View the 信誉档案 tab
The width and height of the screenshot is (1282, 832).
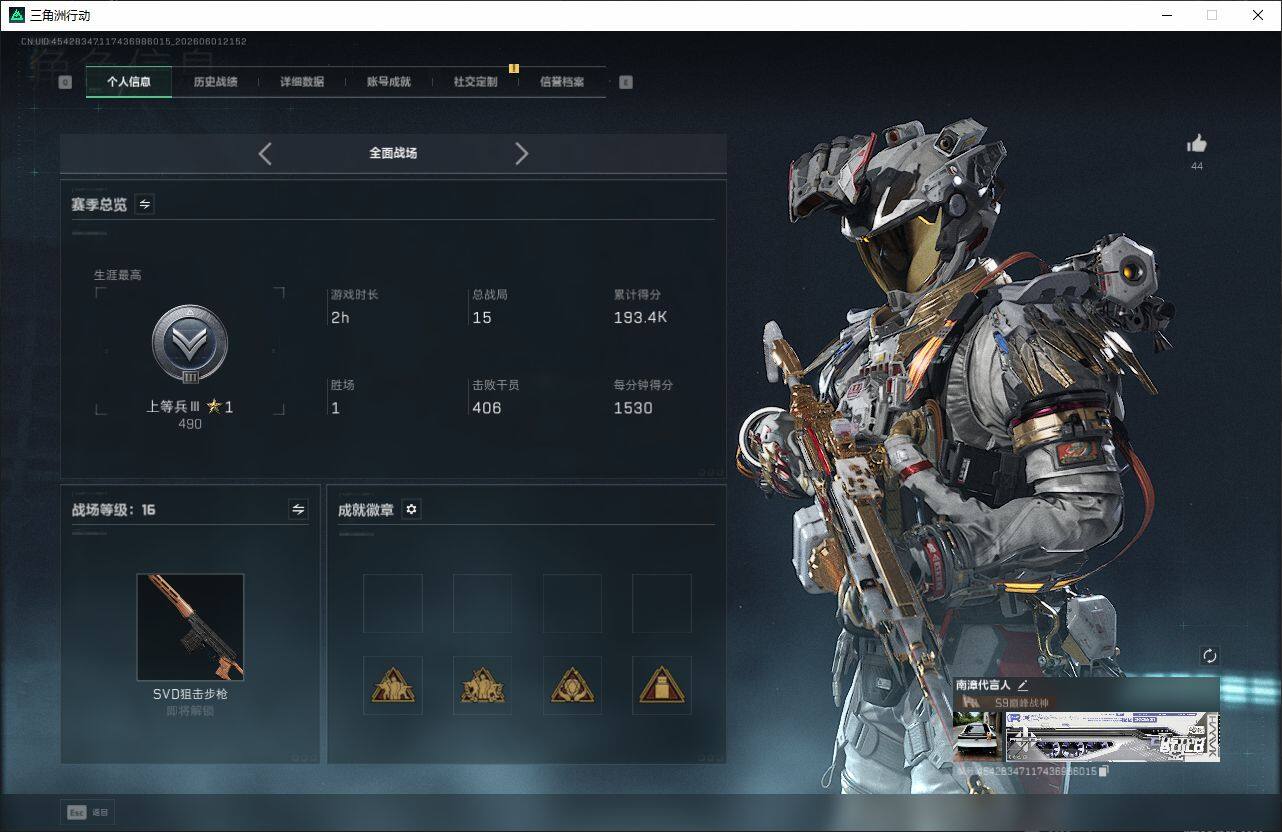pos(562,82)
